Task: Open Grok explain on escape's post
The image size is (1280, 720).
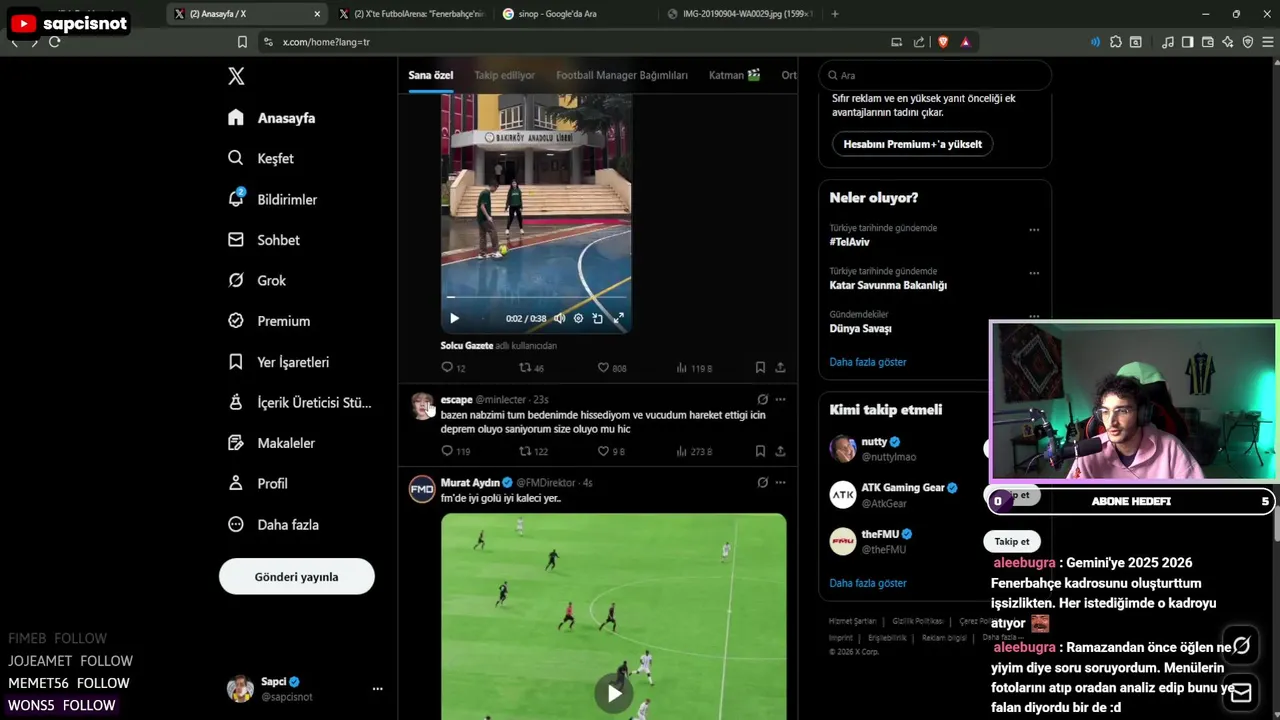Action: tap(762, 399)
